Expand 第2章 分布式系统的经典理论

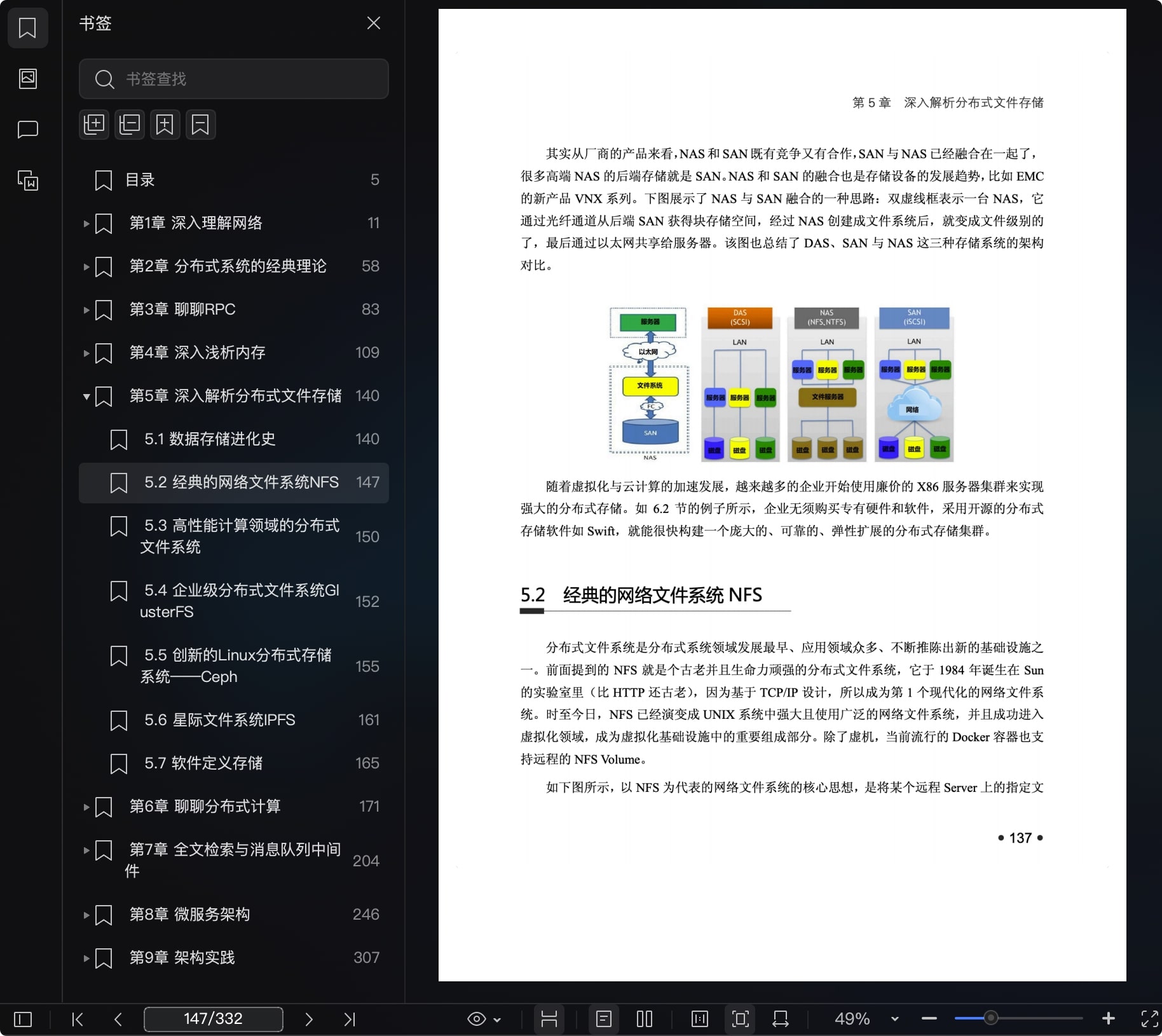click(x=86, y=266)
